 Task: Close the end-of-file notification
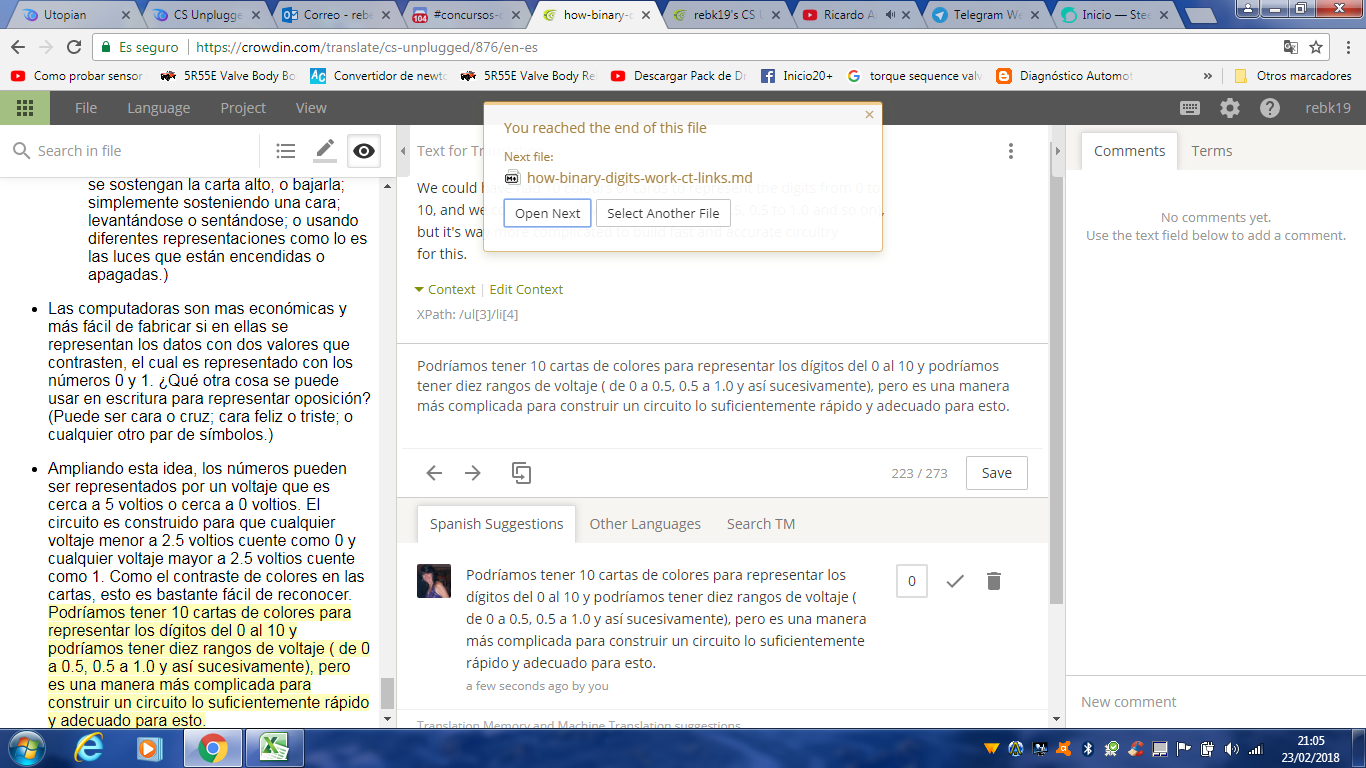pos(869,115)
